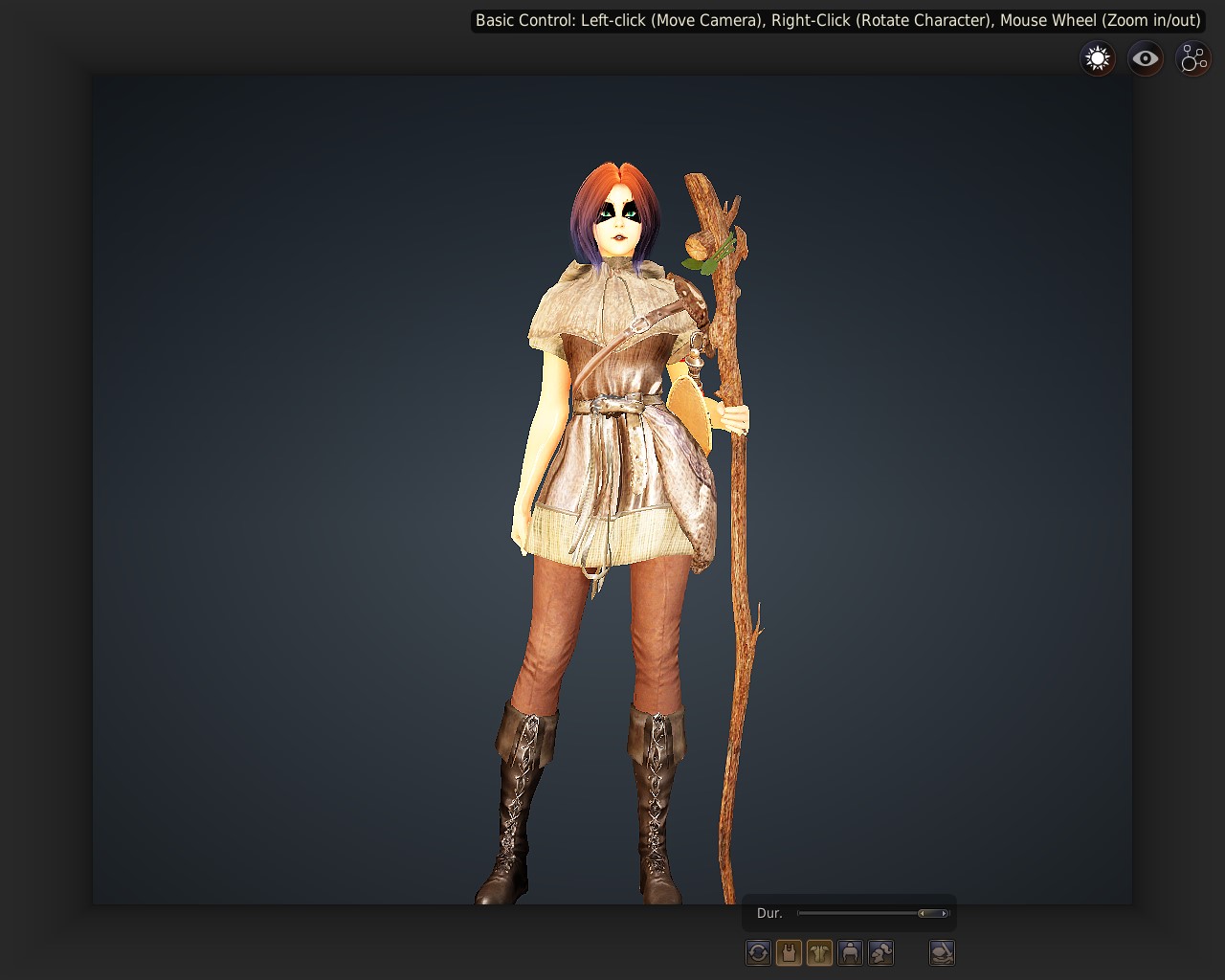The height and width of the screenshot is (980, 1225).
Task: Click the plumed helmet visor icon
Action: [x=880, y=952]
